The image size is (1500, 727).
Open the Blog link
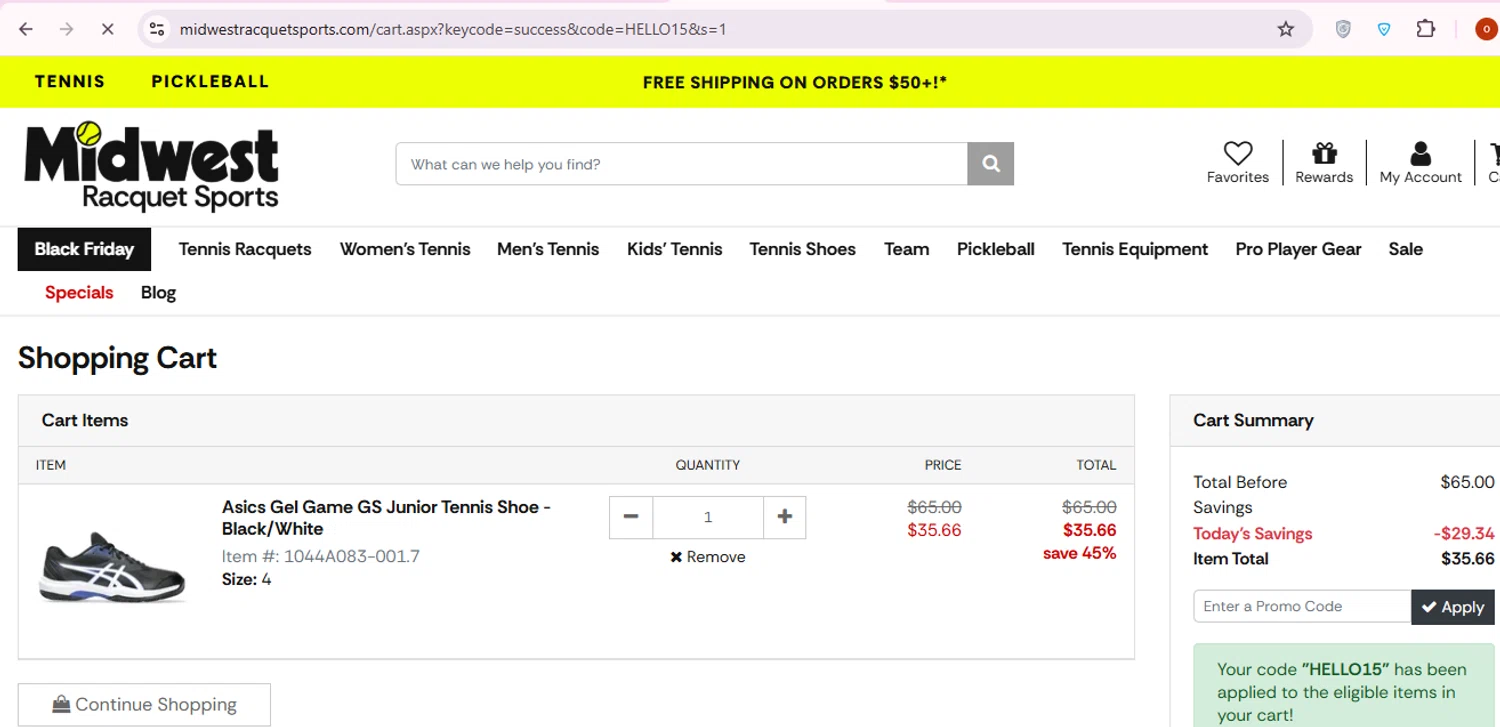[158, 292]
